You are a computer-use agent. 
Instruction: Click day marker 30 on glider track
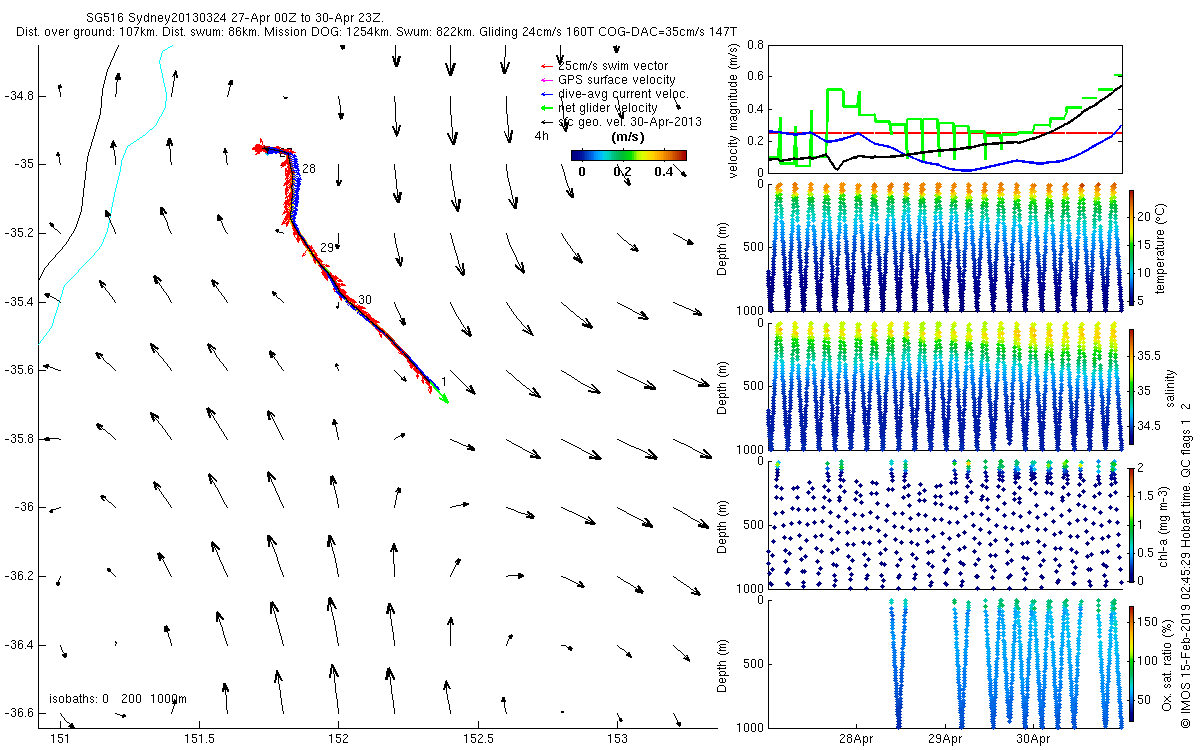(365, 300)
